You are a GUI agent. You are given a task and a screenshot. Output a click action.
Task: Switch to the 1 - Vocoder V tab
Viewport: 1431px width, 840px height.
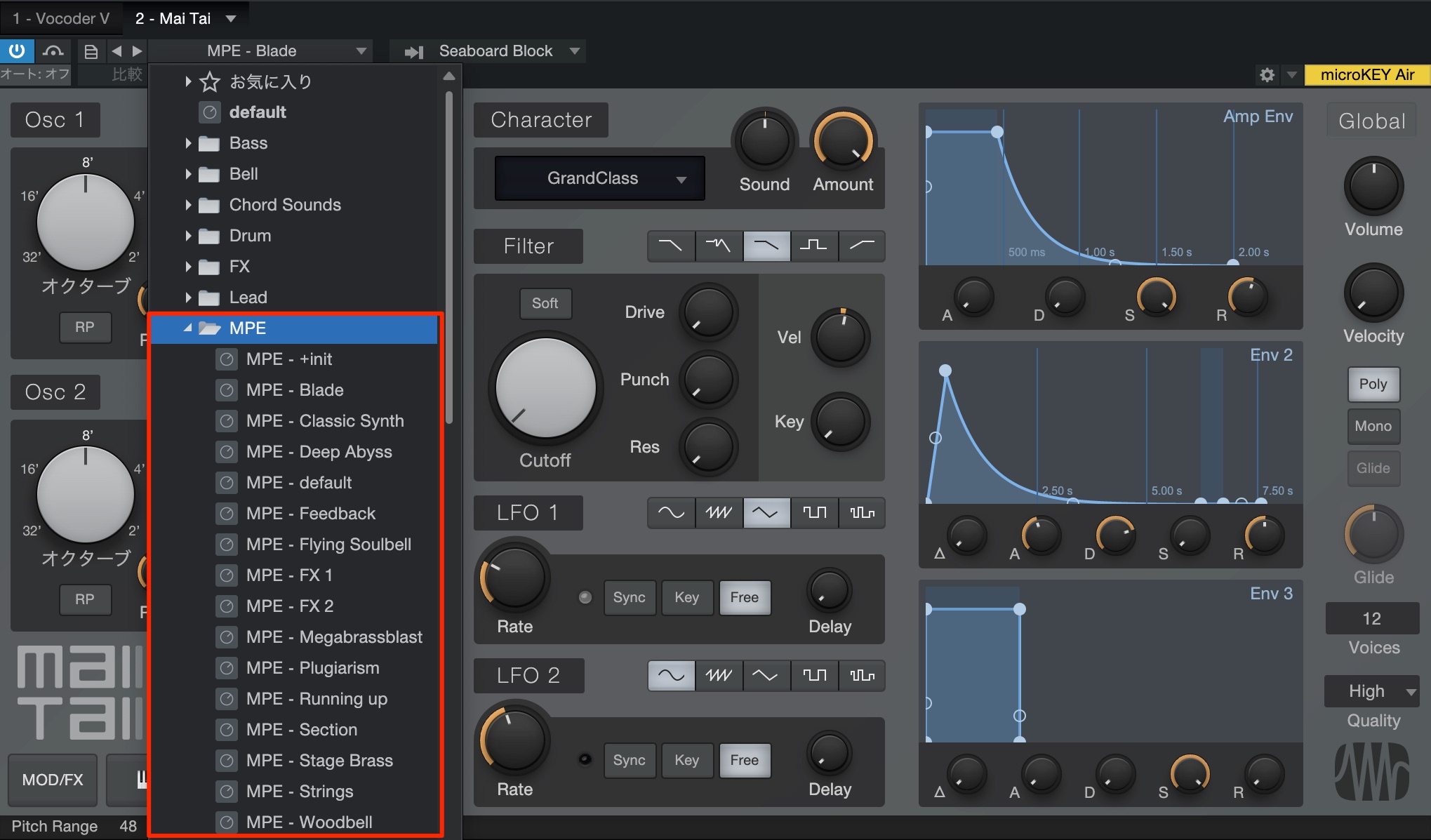tap(61, 18)
